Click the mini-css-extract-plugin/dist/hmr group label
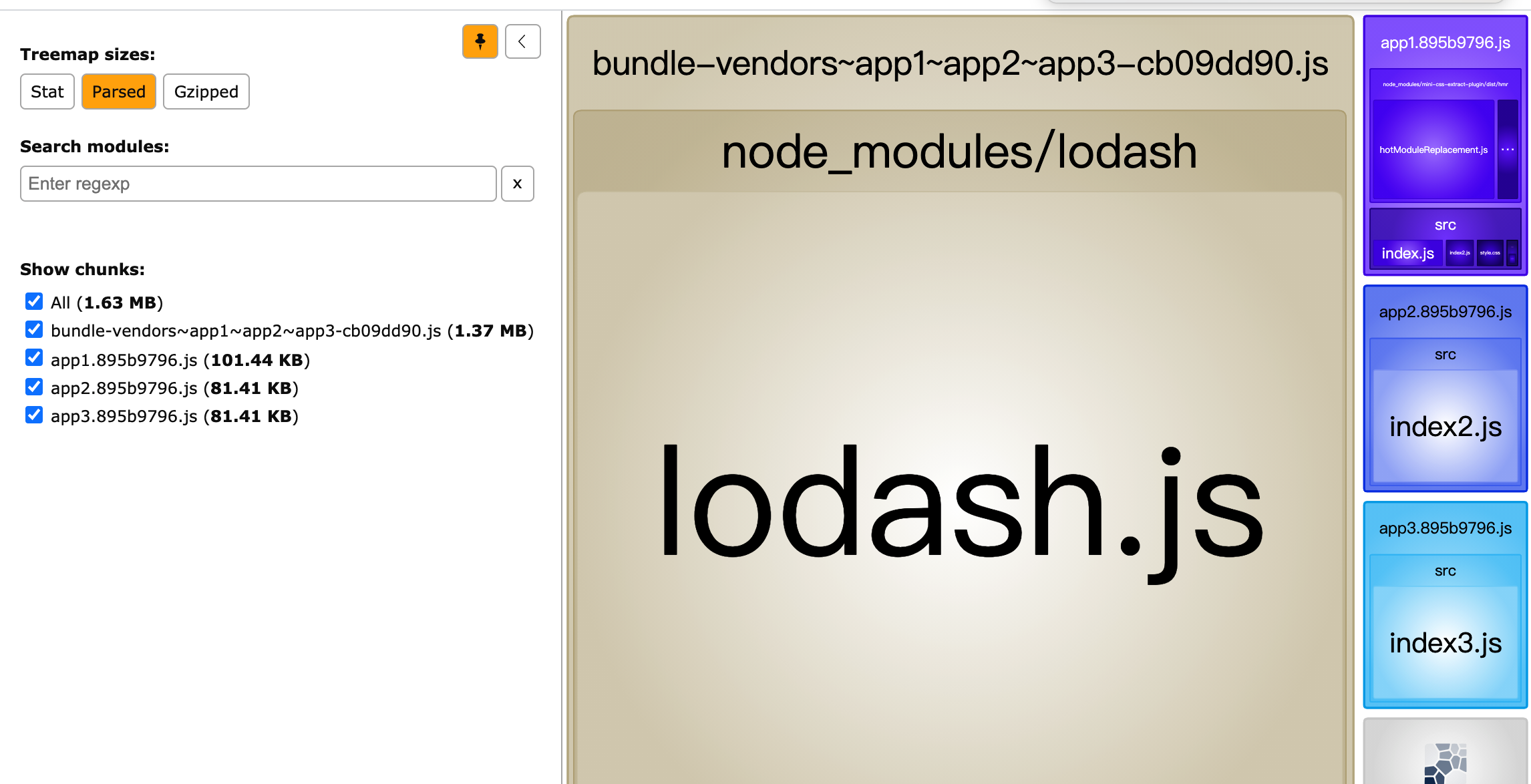This screenshot has height=784, width=1531. click(x=1445, y=84)
